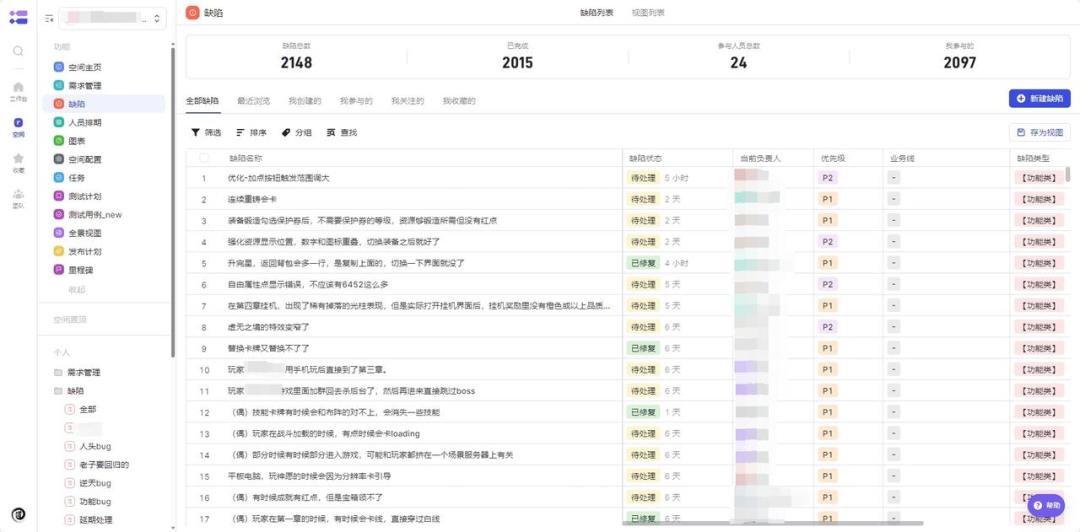
Task: Open the workspace selector dropdown
Action: point(111,18)
